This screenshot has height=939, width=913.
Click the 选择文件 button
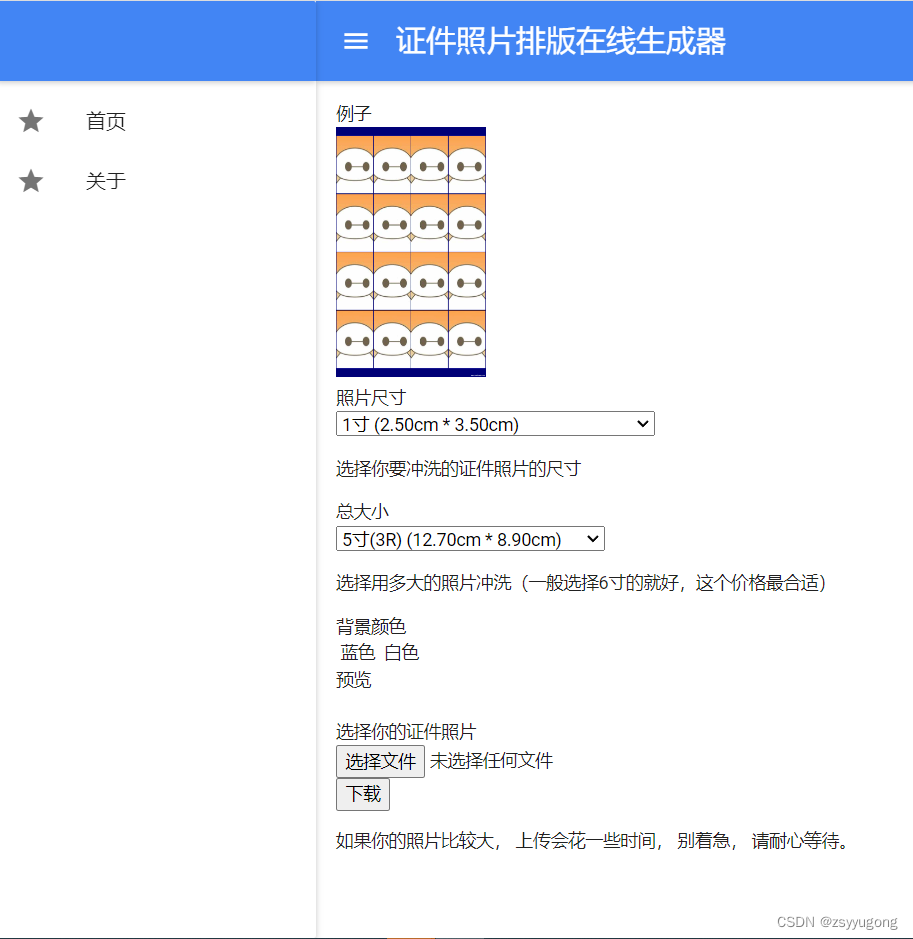pyautogui.click(x=380, y=761)
